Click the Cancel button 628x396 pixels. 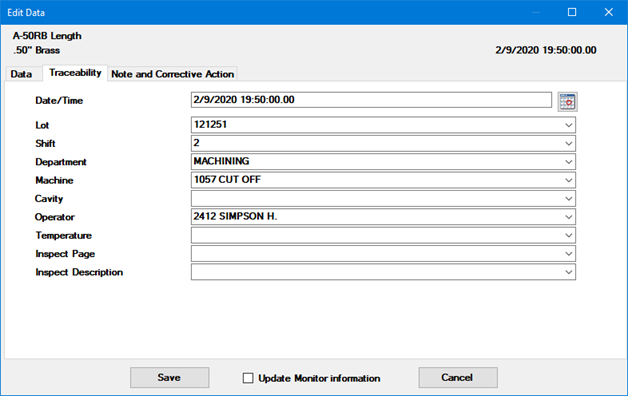tap(458, 378)
